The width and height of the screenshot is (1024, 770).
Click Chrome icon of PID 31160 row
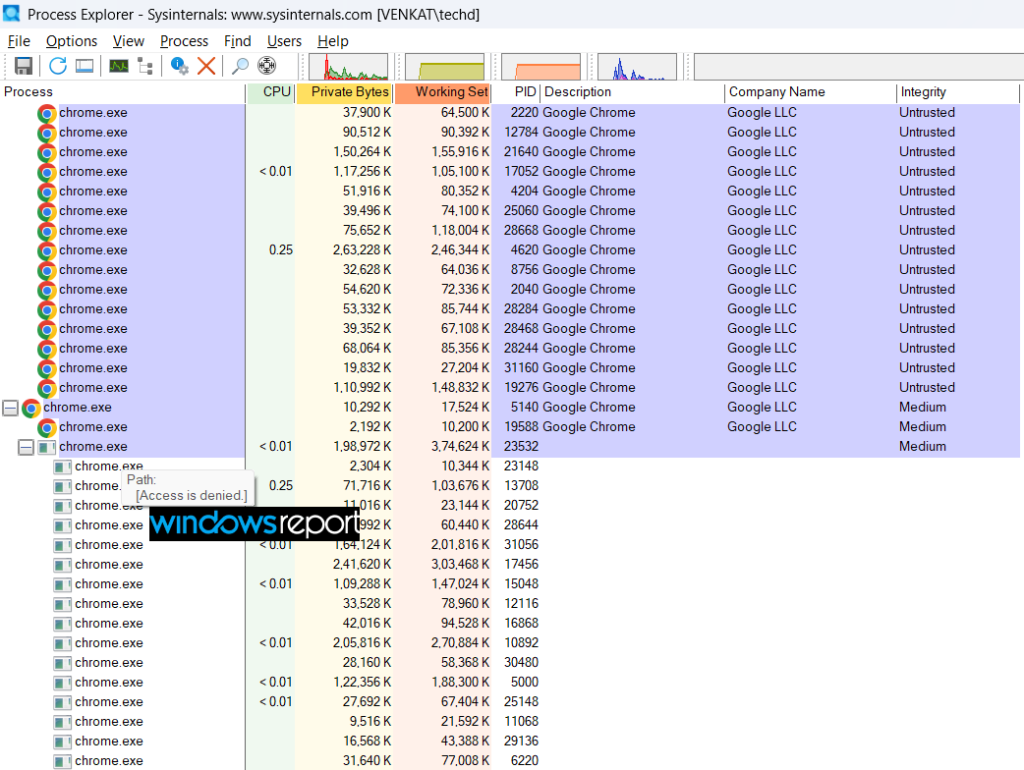point(46,369)
